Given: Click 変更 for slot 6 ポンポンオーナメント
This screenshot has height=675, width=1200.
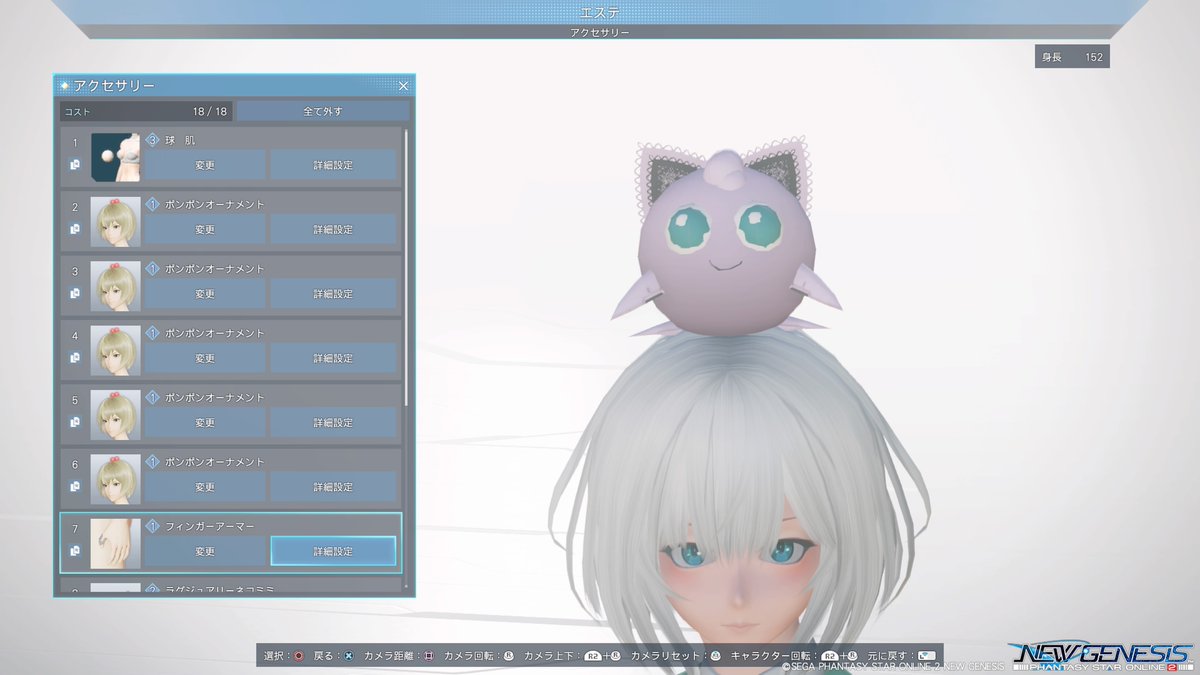Looking at the screenshot, I should point(205,487).
